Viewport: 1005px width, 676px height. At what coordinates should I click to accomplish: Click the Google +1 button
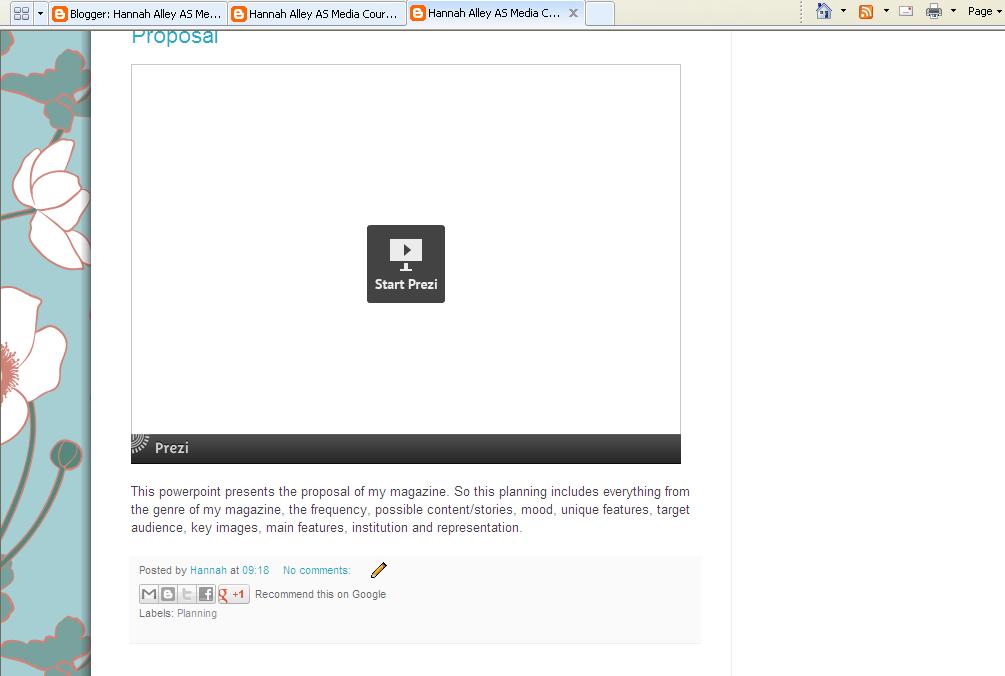click(233, 594)
